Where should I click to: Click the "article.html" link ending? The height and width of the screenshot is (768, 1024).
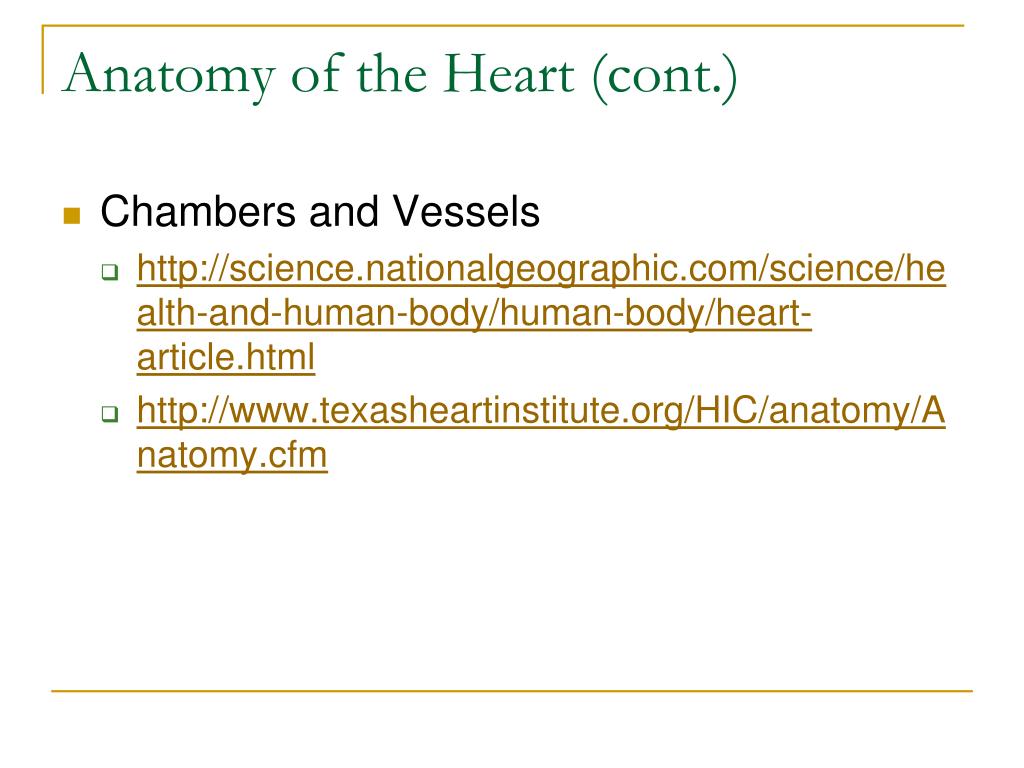pos(226,357)
